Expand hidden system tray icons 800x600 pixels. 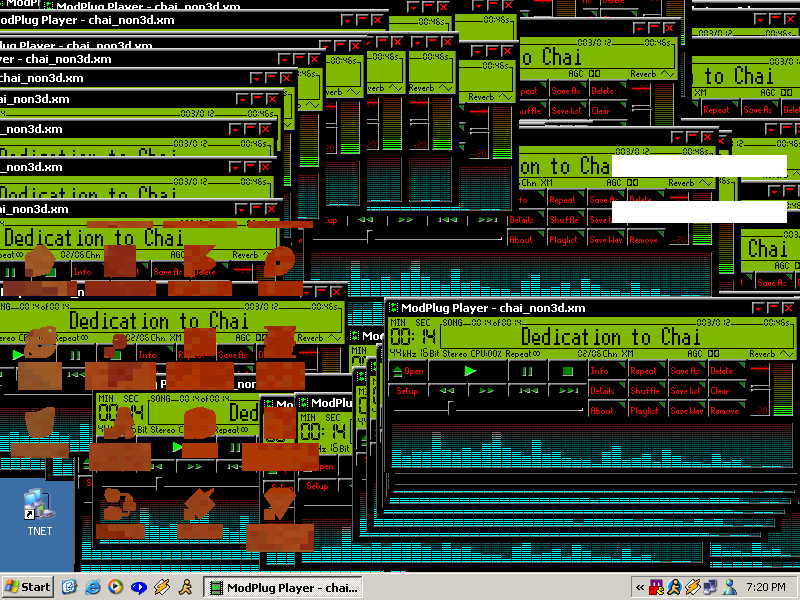(x=640, y=587)
